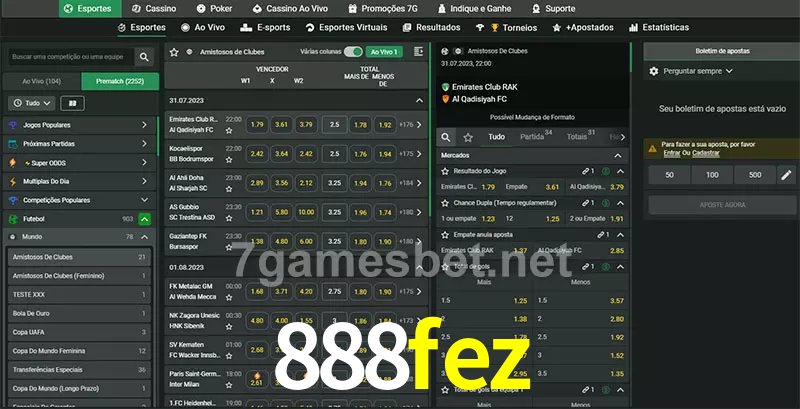The image size is (800, 409).
Task: Expand Próximas Partidas category
Action: (x=79, y=144)
